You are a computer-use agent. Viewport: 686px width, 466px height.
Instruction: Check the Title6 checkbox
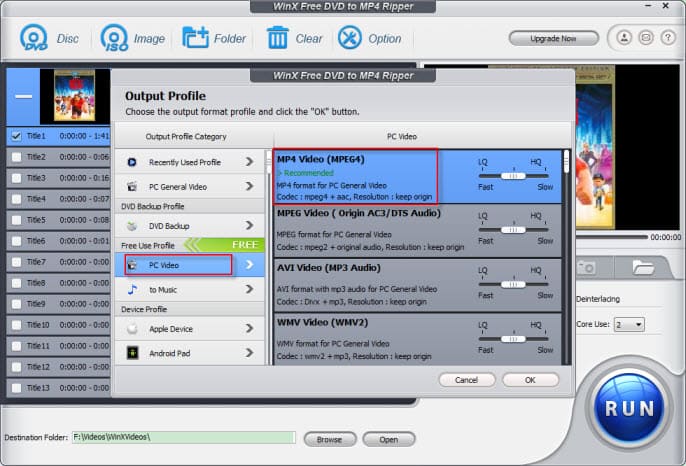(16, 241)
